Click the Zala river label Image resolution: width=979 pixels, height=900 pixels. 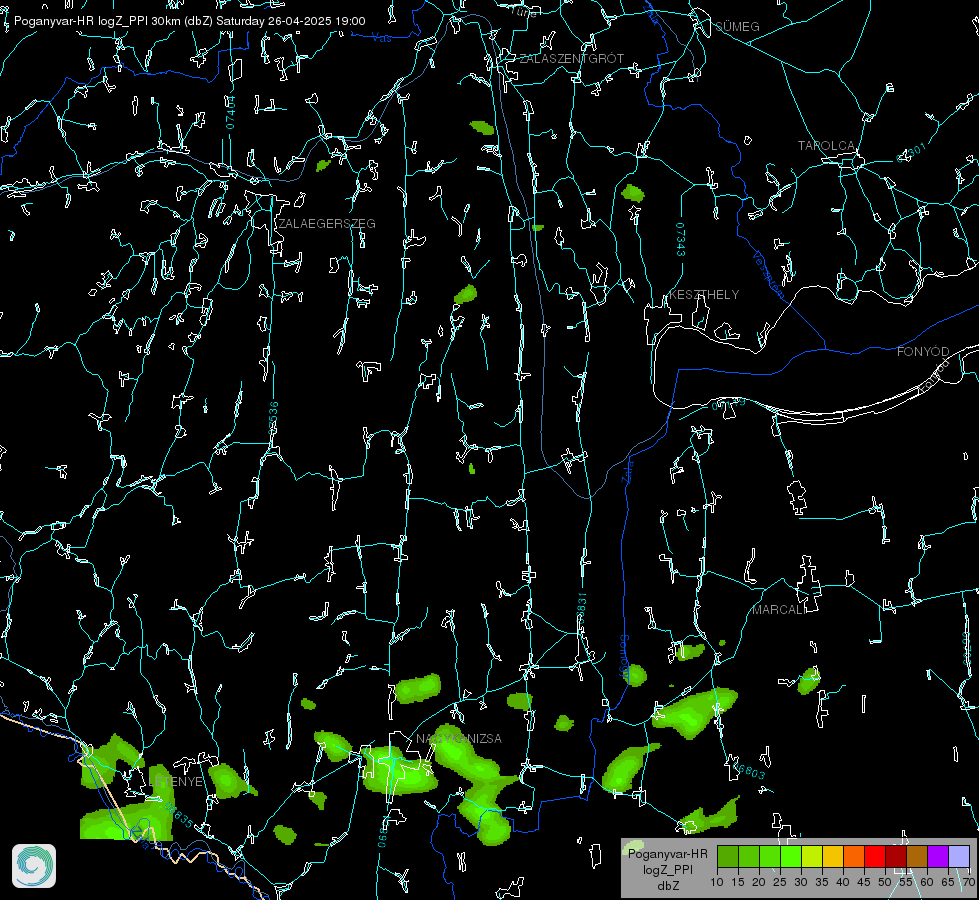coord(628,470)
